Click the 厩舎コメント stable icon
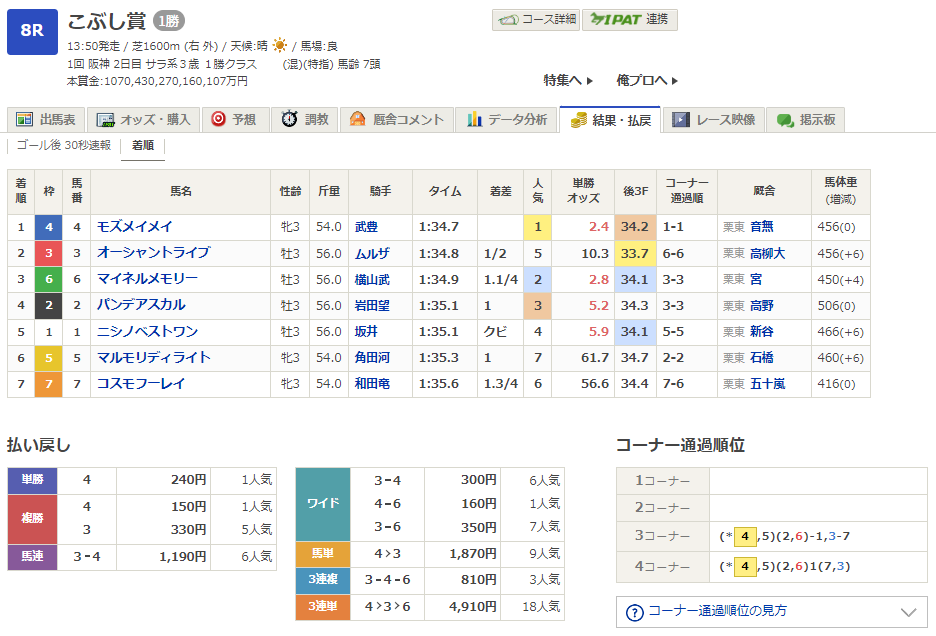 pyautogui.click(x=358, y=120)
